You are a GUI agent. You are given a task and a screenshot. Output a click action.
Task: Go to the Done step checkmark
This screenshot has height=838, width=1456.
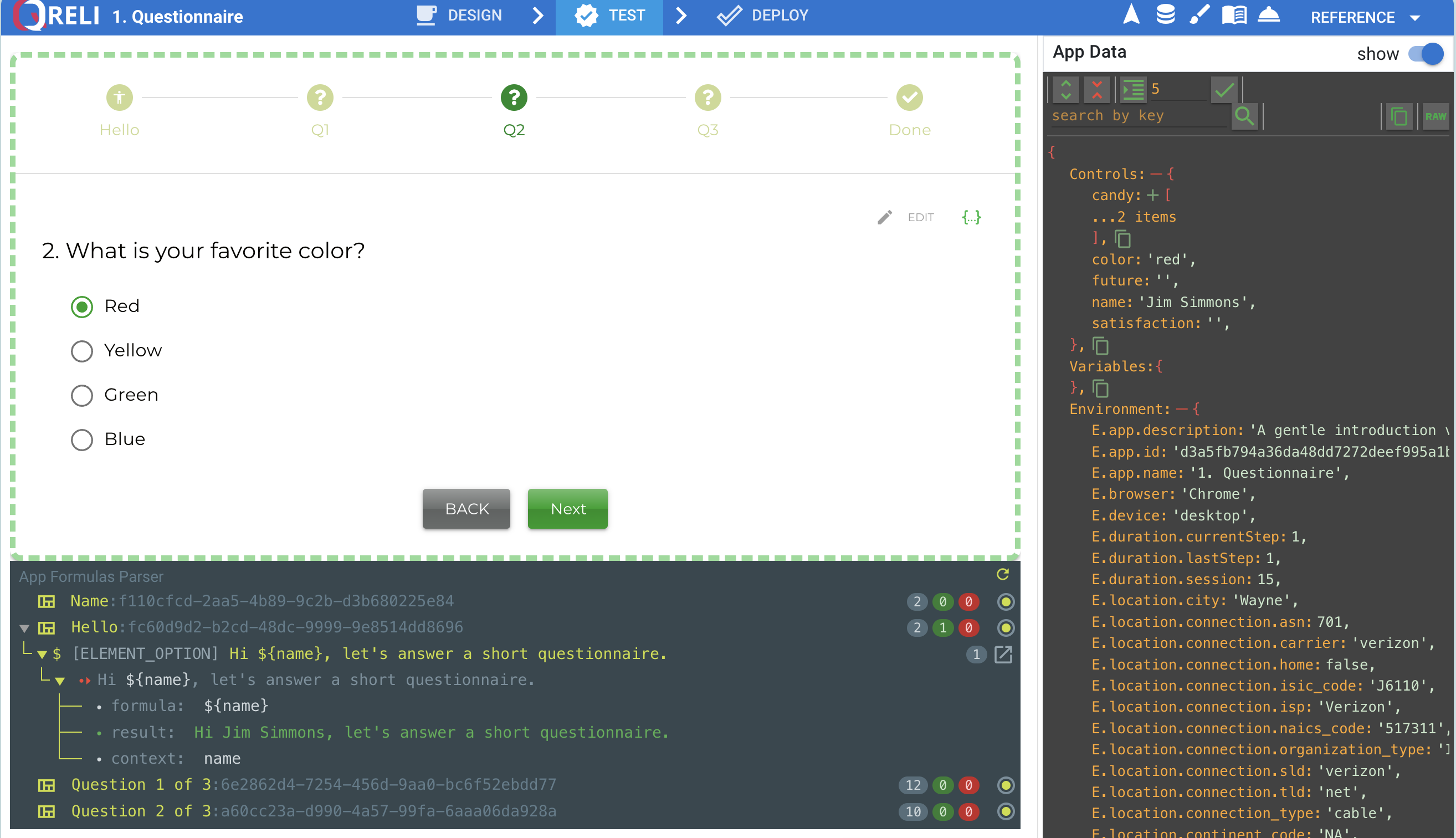click(909, 98)
